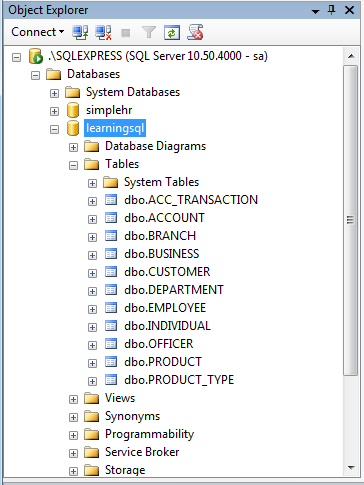
Task: Click the script icon with the red X
Action: point(195,32)
